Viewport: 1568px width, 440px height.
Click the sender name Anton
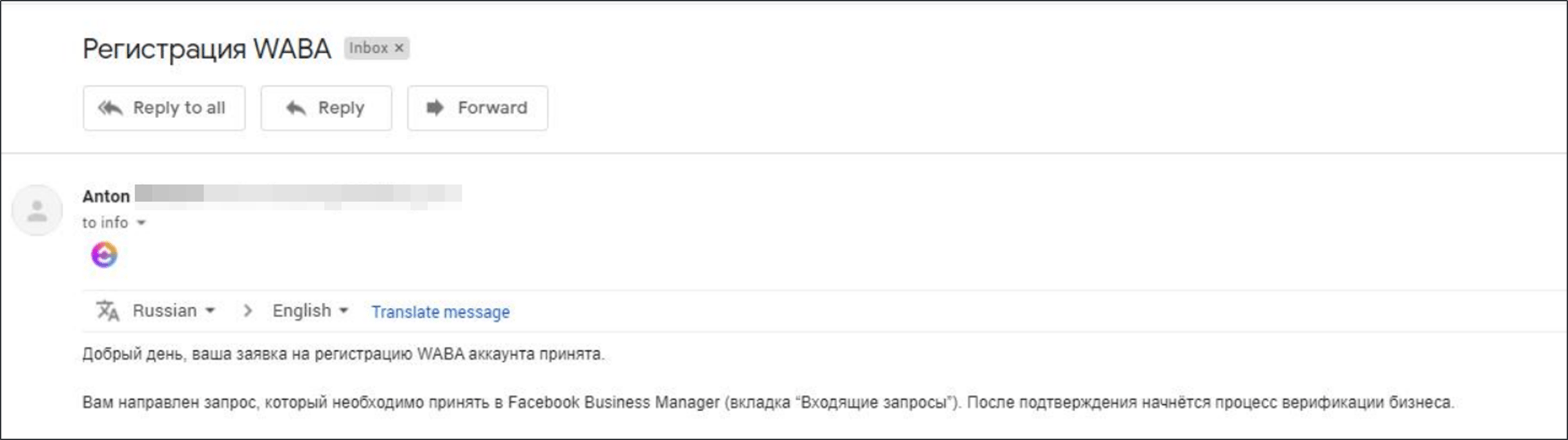click(x=106, y=197)
